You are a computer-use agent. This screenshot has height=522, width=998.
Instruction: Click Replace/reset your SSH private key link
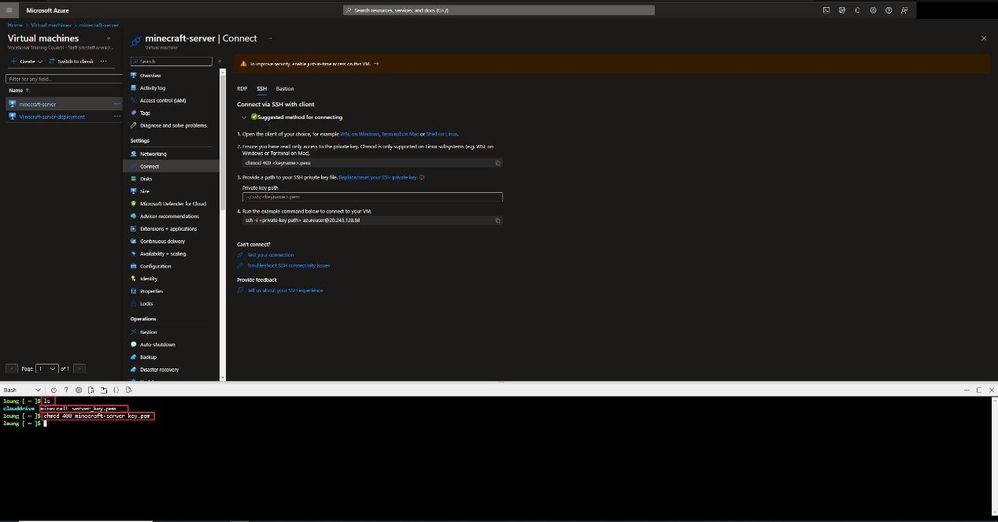[x=378, y=178]
